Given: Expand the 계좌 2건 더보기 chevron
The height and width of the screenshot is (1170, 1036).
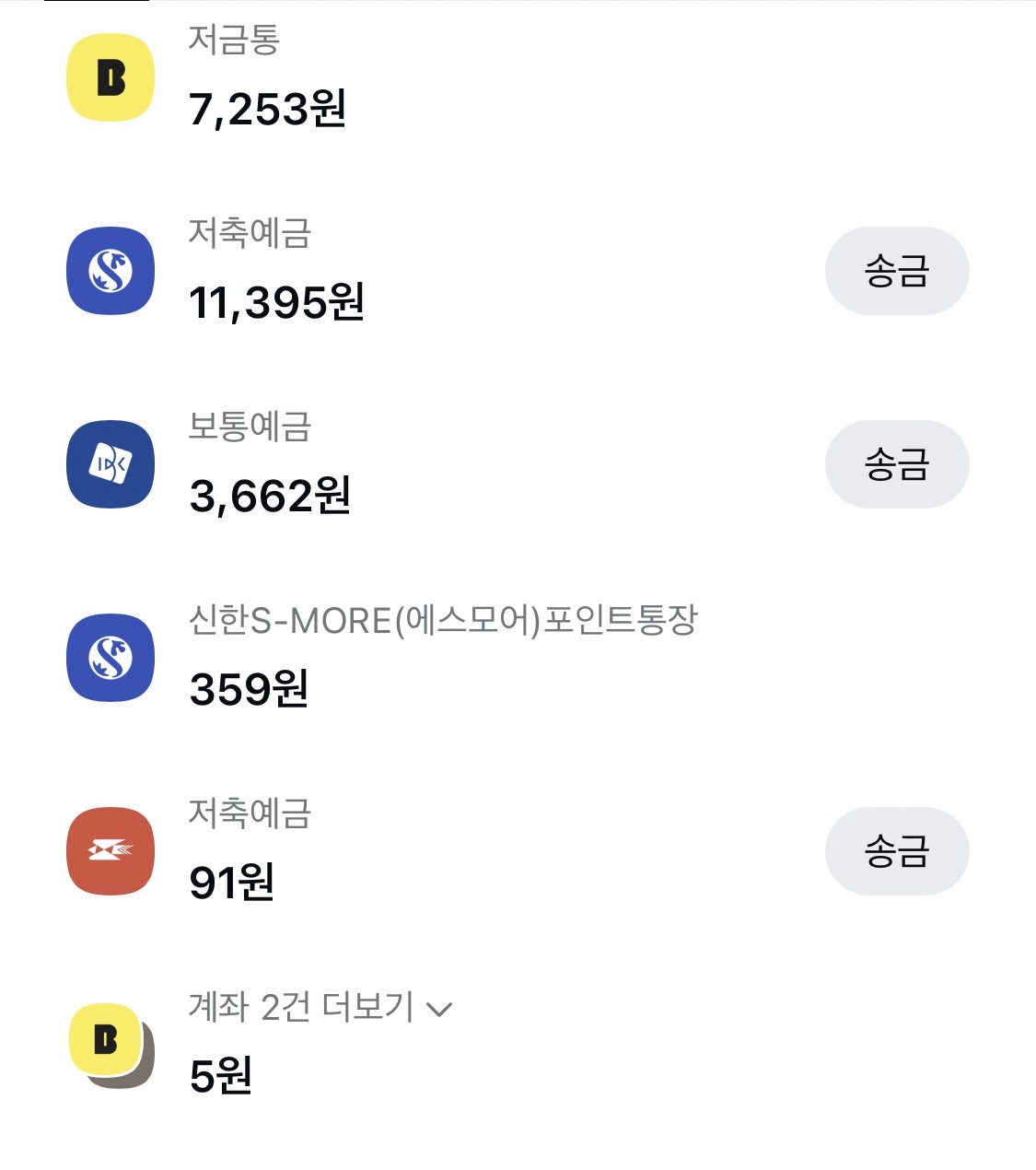Looking at the screenshot, I should 440,1010.
